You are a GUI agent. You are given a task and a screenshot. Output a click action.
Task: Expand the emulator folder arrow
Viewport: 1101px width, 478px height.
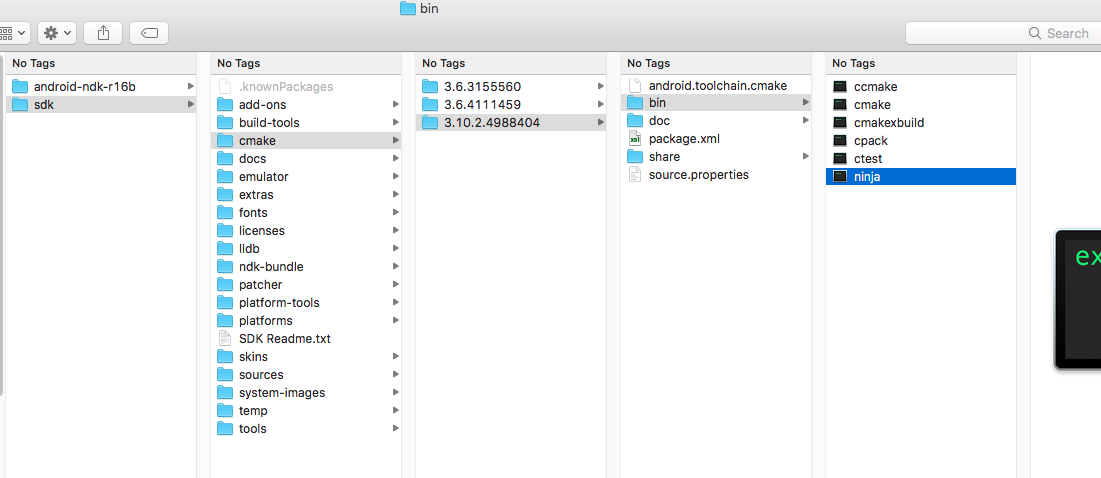(x=396, y=177)
